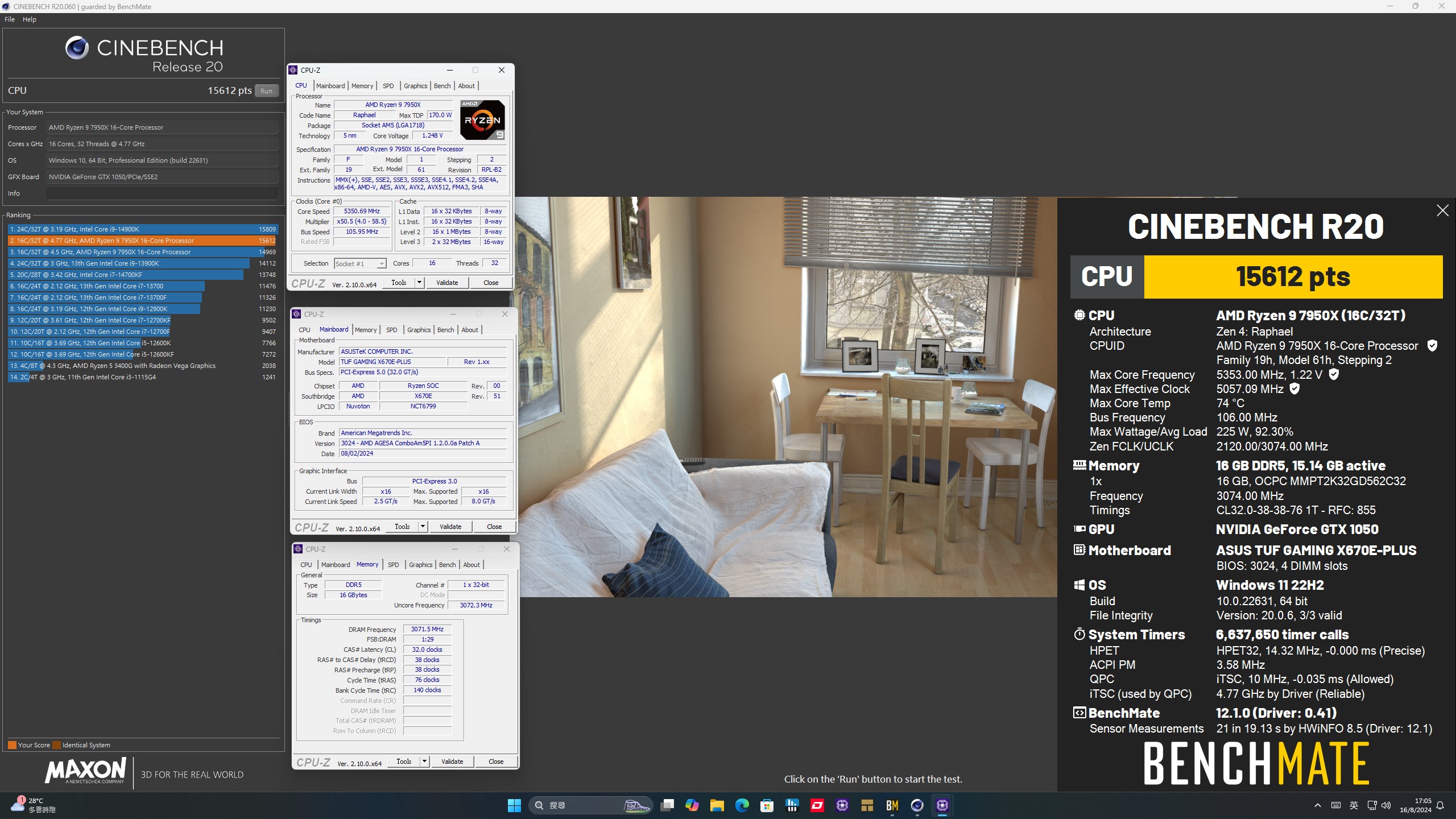Click the Tools button in top CPU-Z window
This screenshot has height=819, width=1456.
tap(399, 283)
